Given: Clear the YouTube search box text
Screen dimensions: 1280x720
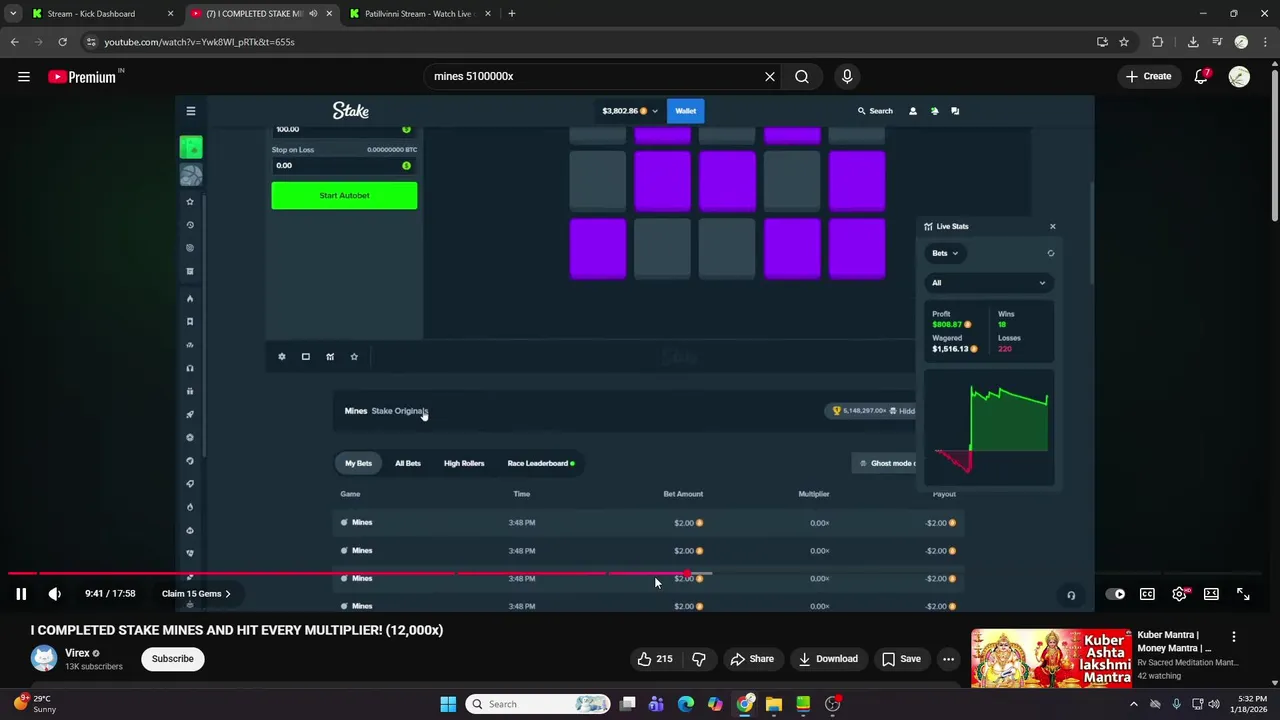Looking at the screenshot, I should pos(770,76).
